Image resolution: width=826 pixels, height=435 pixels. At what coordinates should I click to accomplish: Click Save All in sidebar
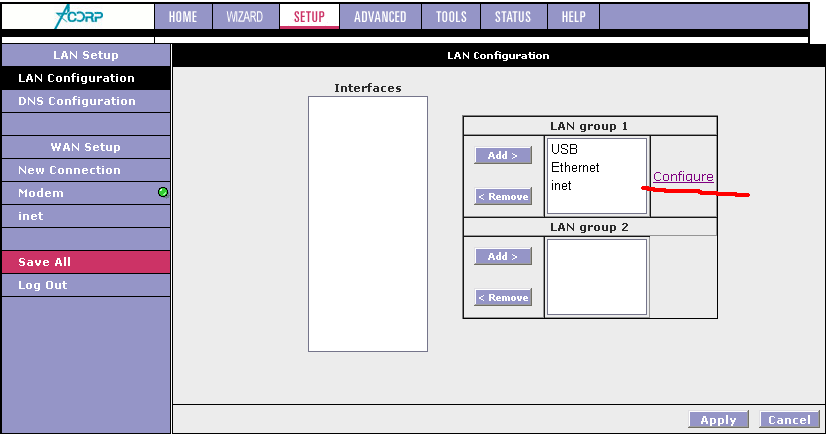86,262
